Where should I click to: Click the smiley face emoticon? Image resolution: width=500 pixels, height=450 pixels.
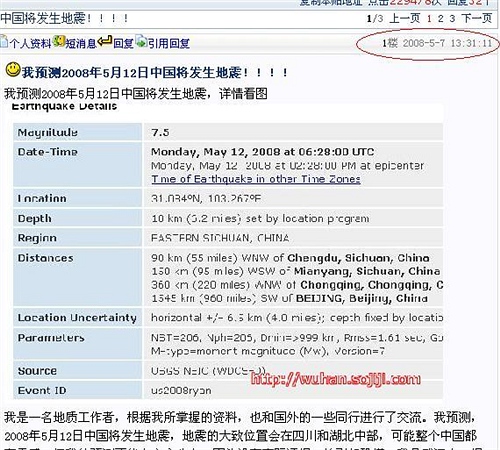13,69
